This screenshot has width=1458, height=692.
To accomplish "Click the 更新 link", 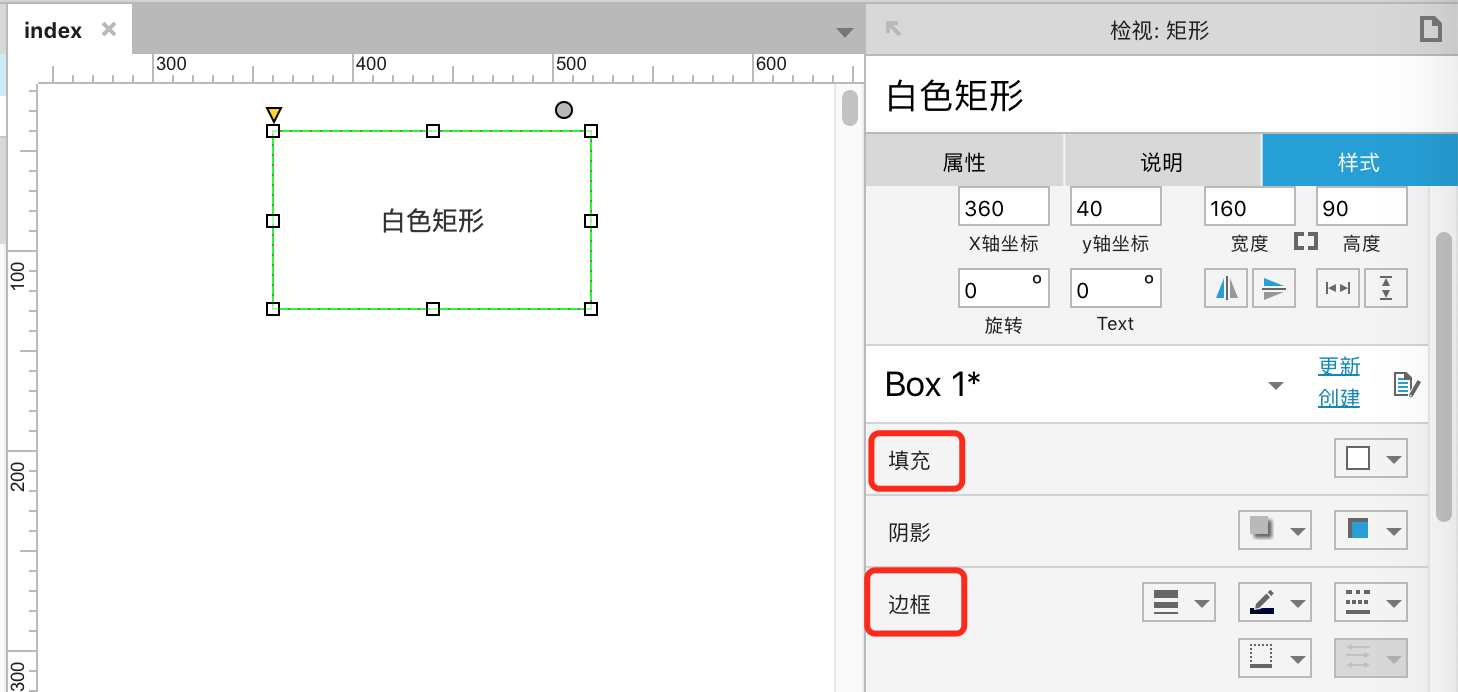I will (1339, 366).
